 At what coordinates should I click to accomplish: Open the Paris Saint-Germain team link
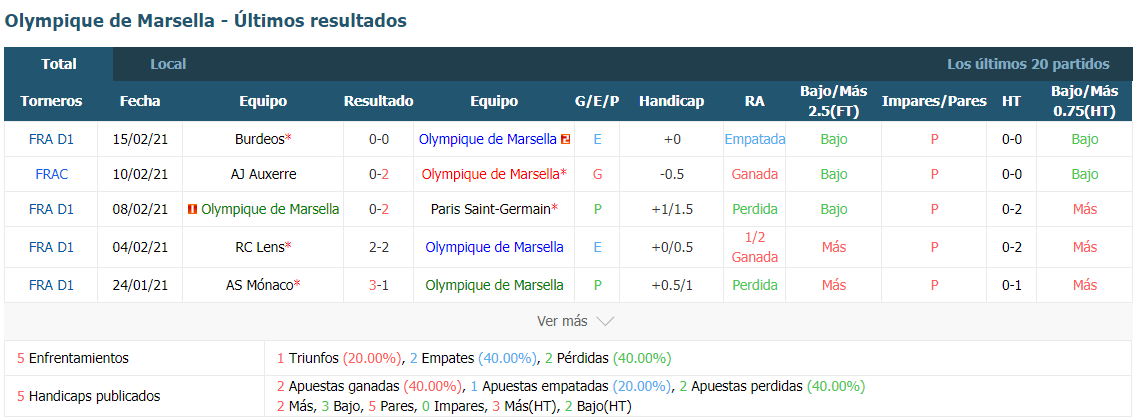[x=491, y=209]
